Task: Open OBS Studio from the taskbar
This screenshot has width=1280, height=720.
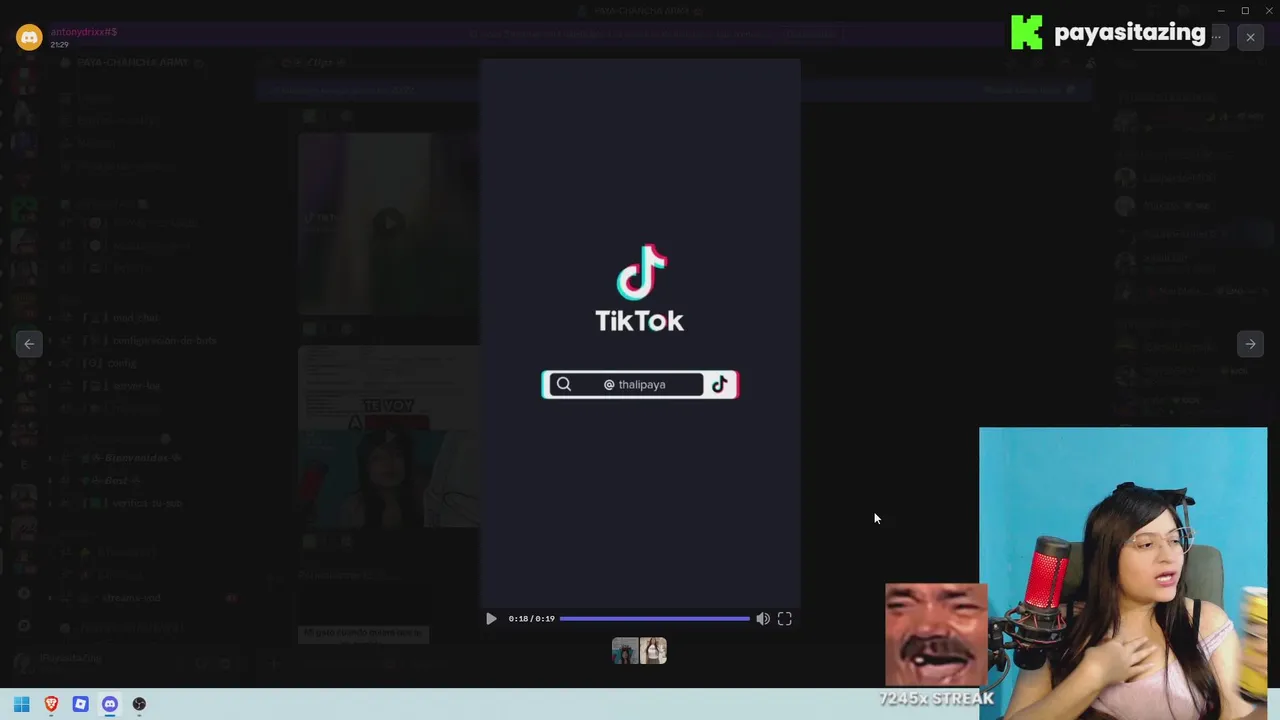Action: [x=139, y=704]
